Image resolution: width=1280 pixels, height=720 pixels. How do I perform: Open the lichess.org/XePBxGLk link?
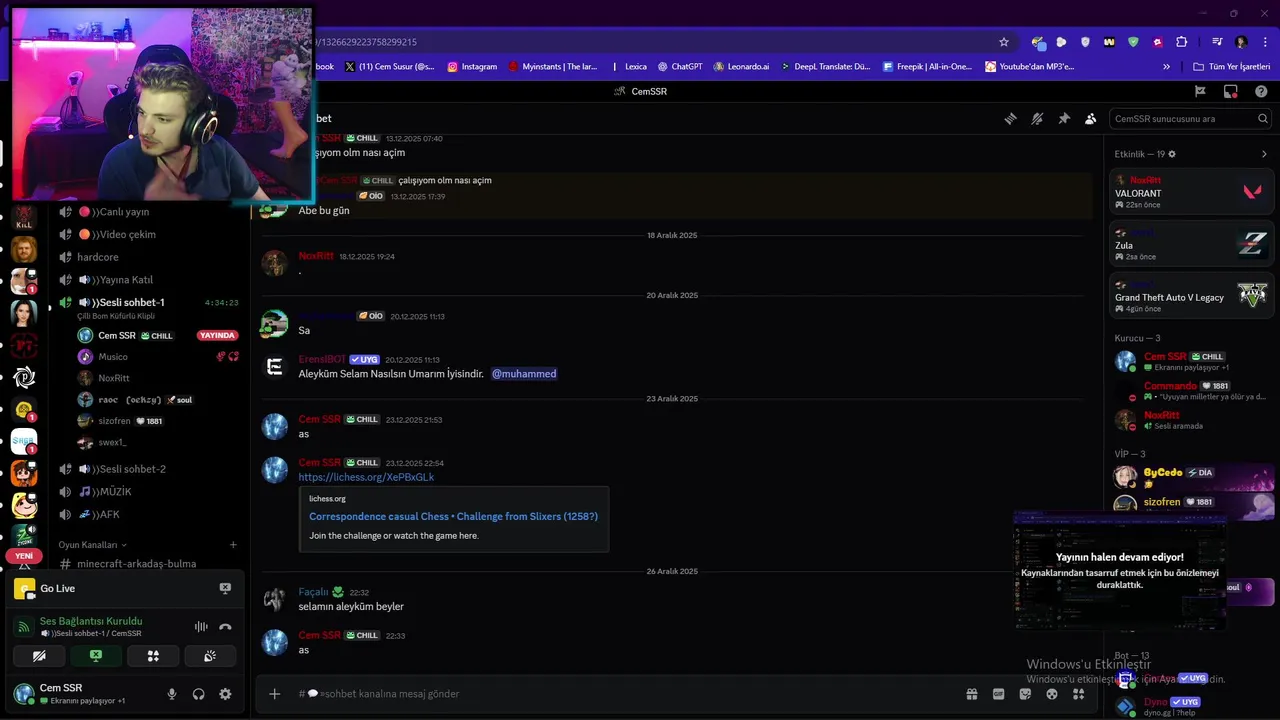coord(366,478)
